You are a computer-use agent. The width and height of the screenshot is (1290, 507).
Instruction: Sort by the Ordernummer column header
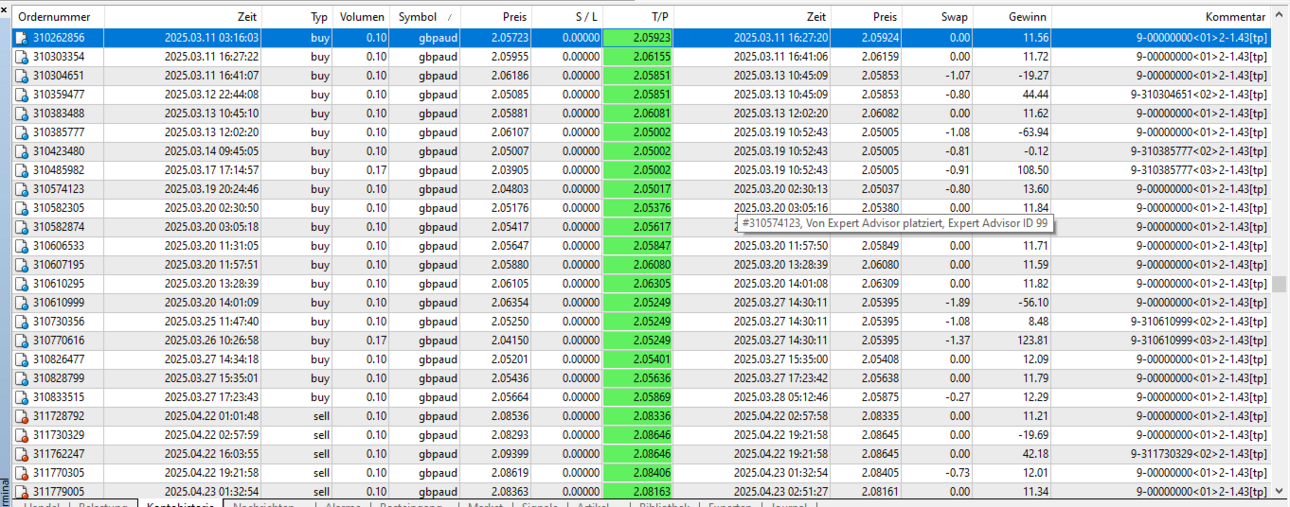(x=57, y=17)
